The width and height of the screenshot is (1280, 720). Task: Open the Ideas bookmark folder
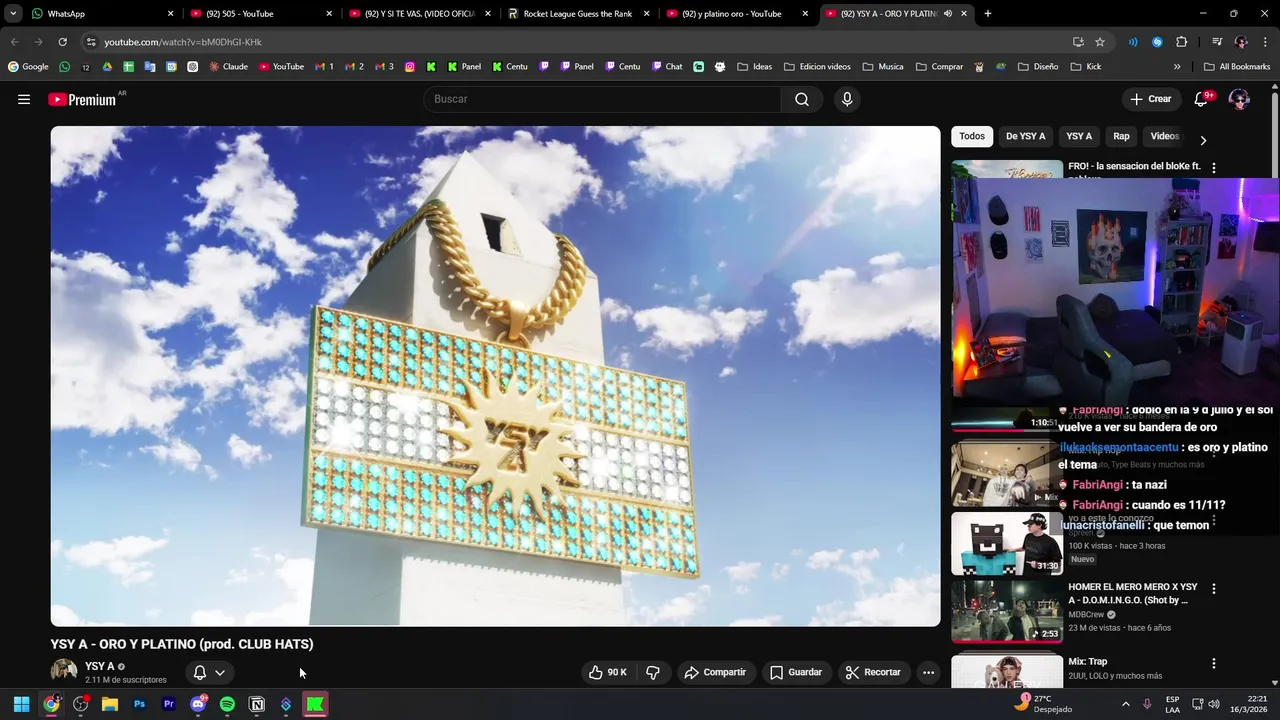click(x=754, y=67)
